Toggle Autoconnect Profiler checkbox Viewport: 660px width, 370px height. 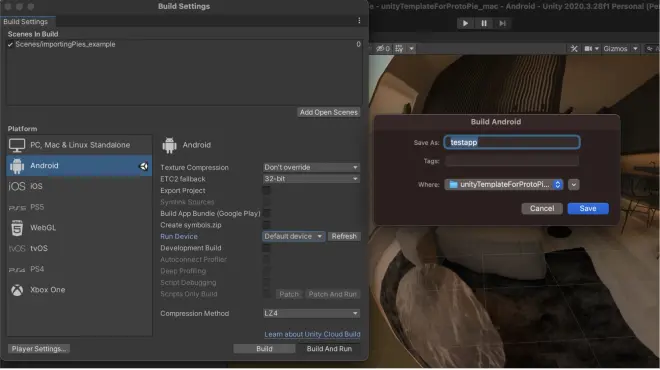coord(266,260)
